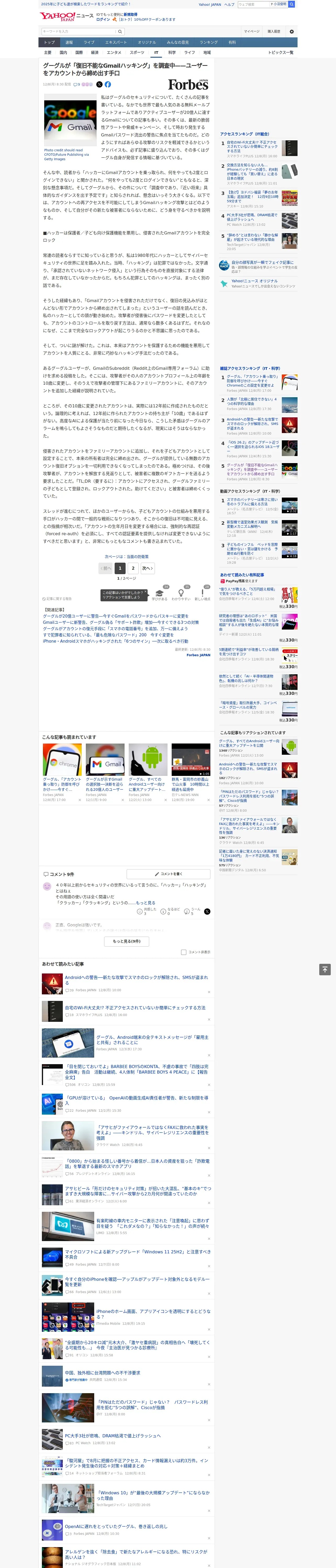336x1568 pixels.
Task: Click the Yahoo! JAPAN News logo
Action: pos(66,16)
